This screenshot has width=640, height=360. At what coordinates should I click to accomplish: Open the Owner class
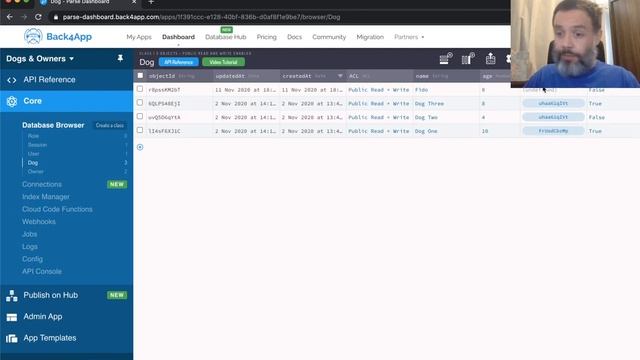click(36, 172)
